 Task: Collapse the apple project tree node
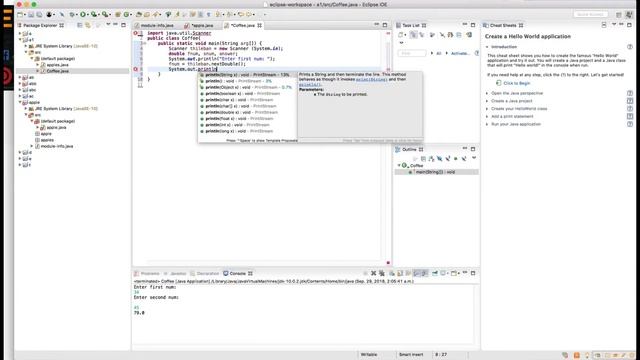pos(20,102)
